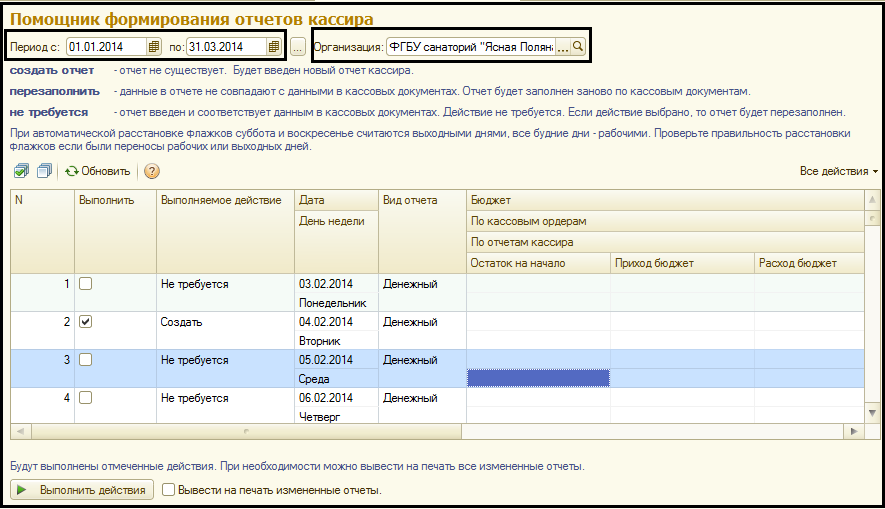Click the Остаток на начало column header
Screen dimensions: 885x509
point(538,263)
